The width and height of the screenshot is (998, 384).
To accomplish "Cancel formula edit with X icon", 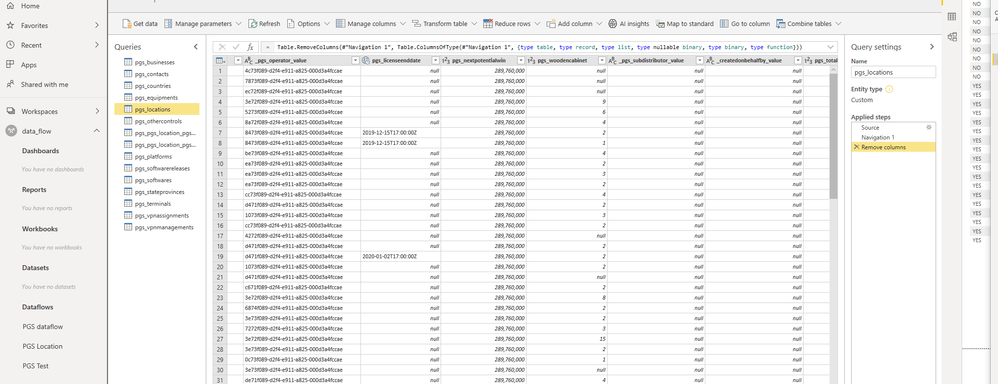I will pos(222,47).
